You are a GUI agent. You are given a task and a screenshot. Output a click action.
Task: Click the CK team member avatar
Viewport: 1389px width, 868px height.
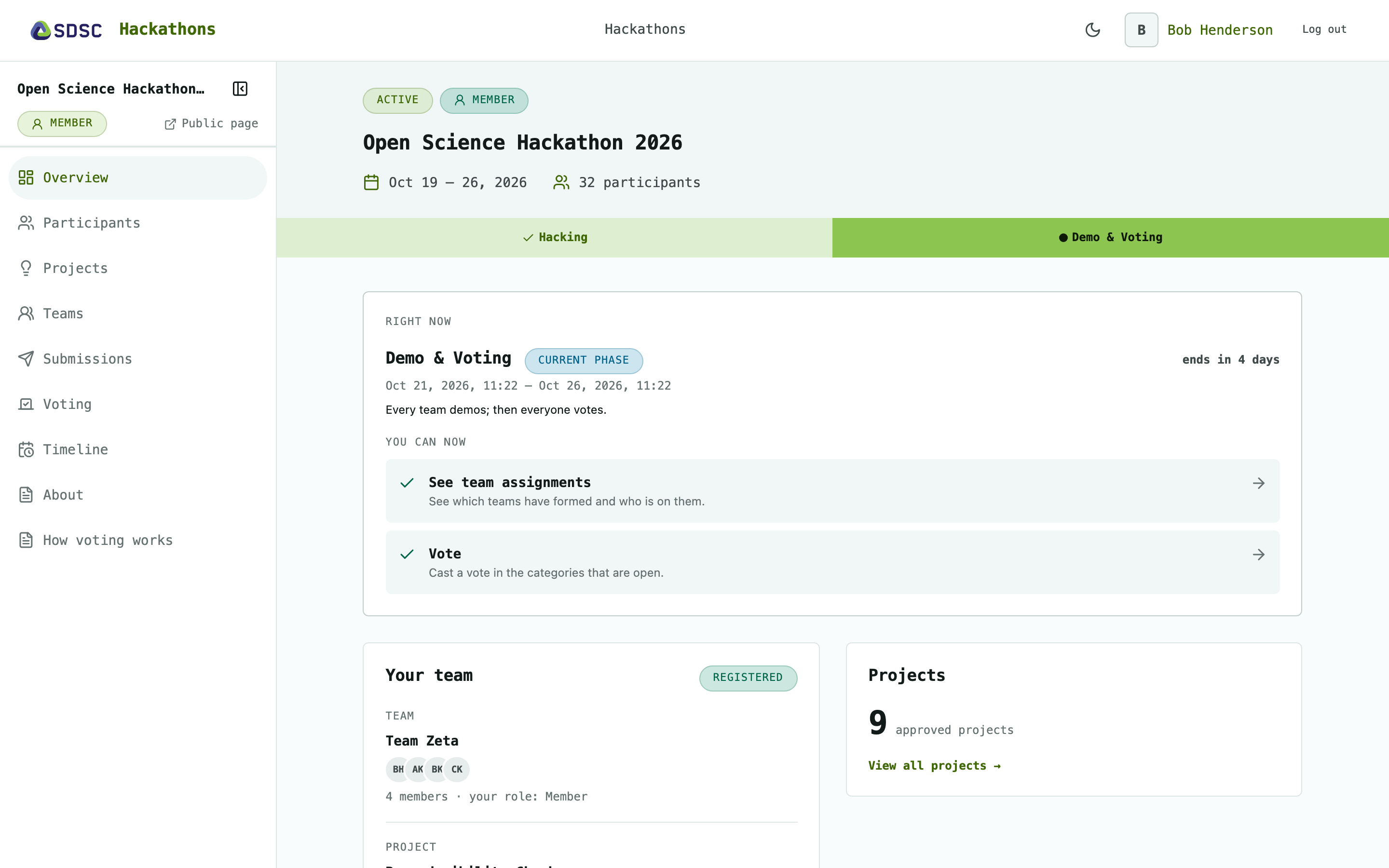pos(457,770)
